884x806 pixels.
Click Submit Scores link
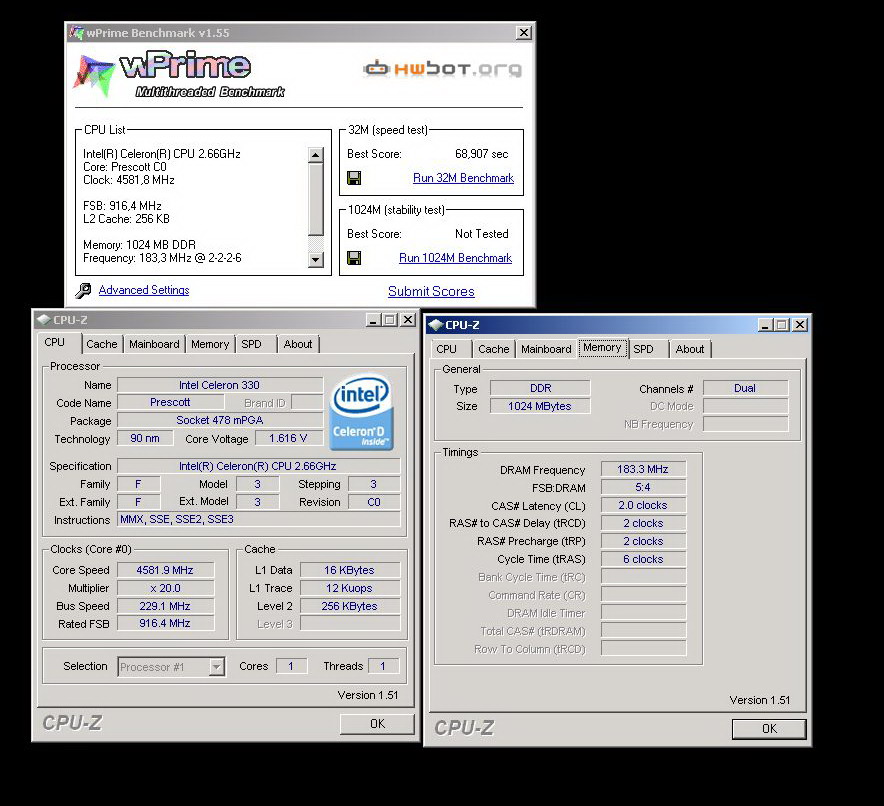[x=431, y=291]
